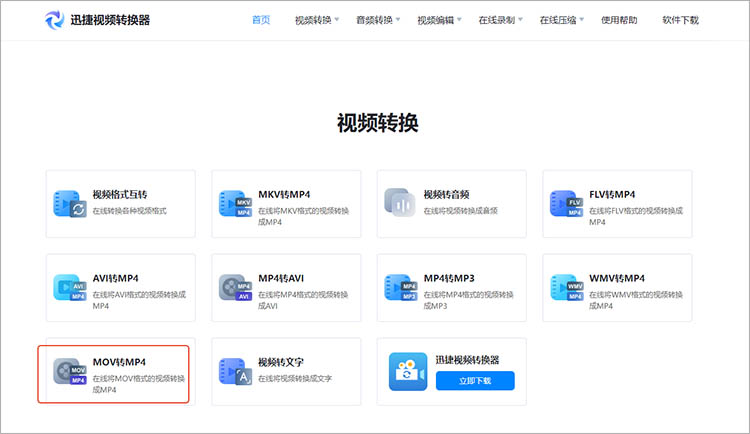Click the 视频转换 section heading
The height and width of the screenshot is (434, 750).
coord(378,123)
